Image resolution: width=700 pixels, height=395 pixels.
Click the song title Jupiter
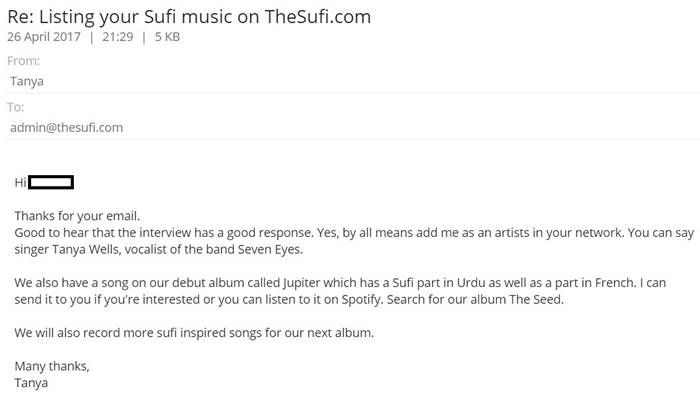click(302, 283)
